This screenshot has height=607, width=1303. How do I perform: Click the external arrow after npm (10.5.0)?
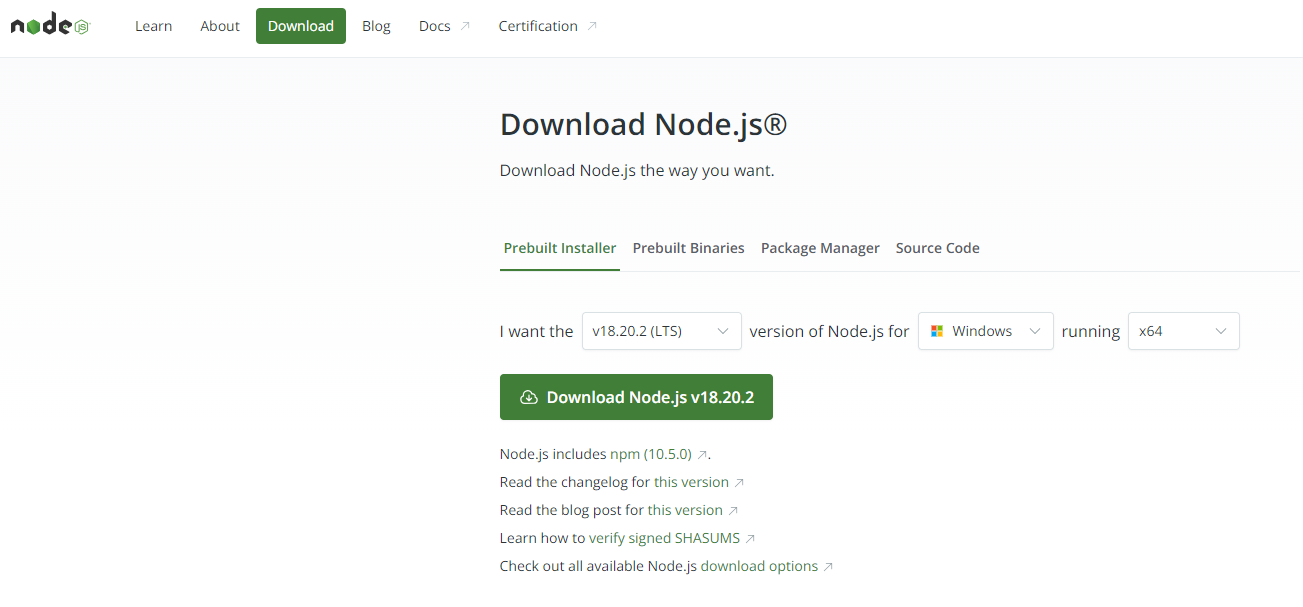[x=702, y=454]
